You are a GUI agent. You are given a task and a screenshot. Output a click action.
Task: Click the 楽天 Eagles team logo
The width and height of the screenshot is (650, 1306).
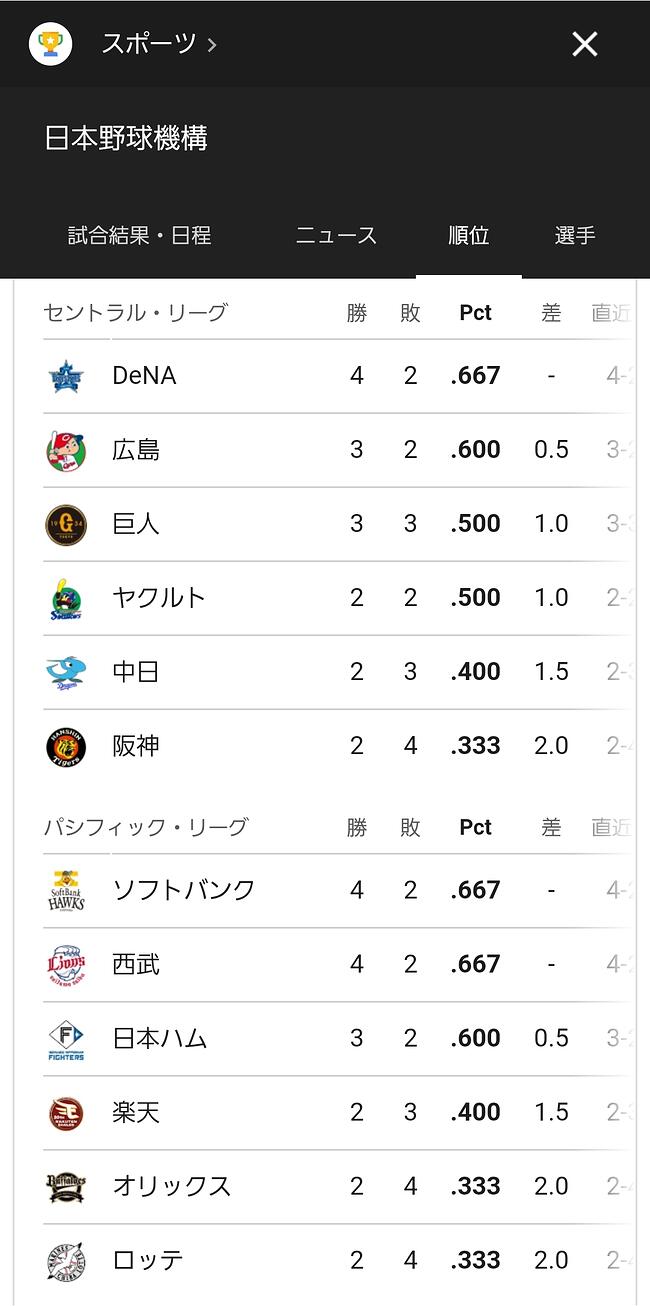65,1112
